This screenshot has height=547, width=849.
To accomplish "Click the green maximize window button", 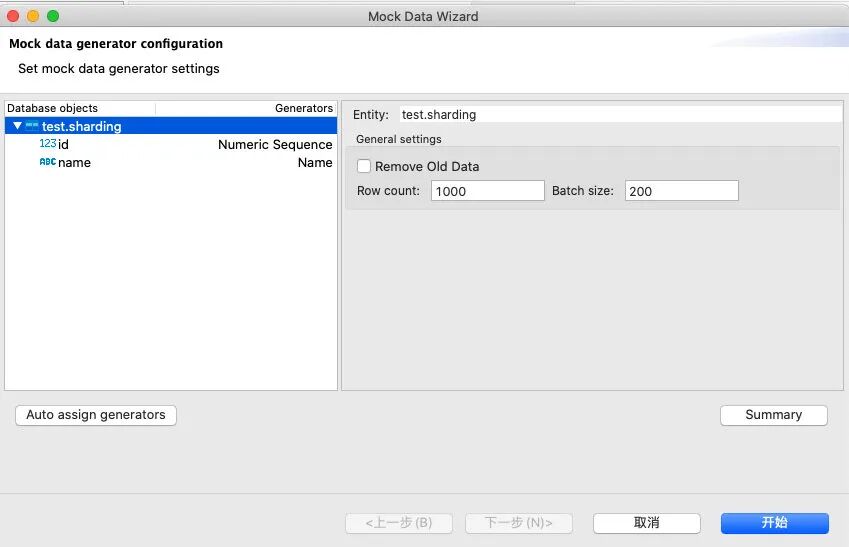I will coord(53,16).
